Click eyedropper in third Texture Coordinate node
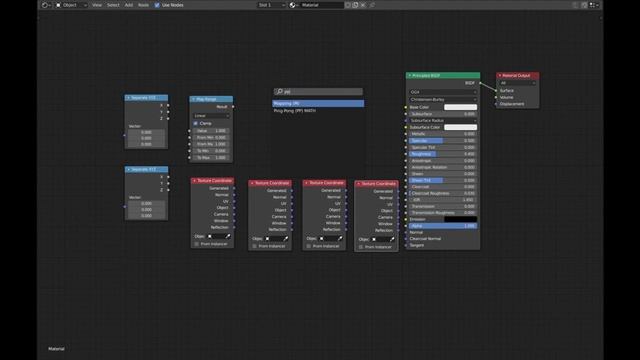 340,238
